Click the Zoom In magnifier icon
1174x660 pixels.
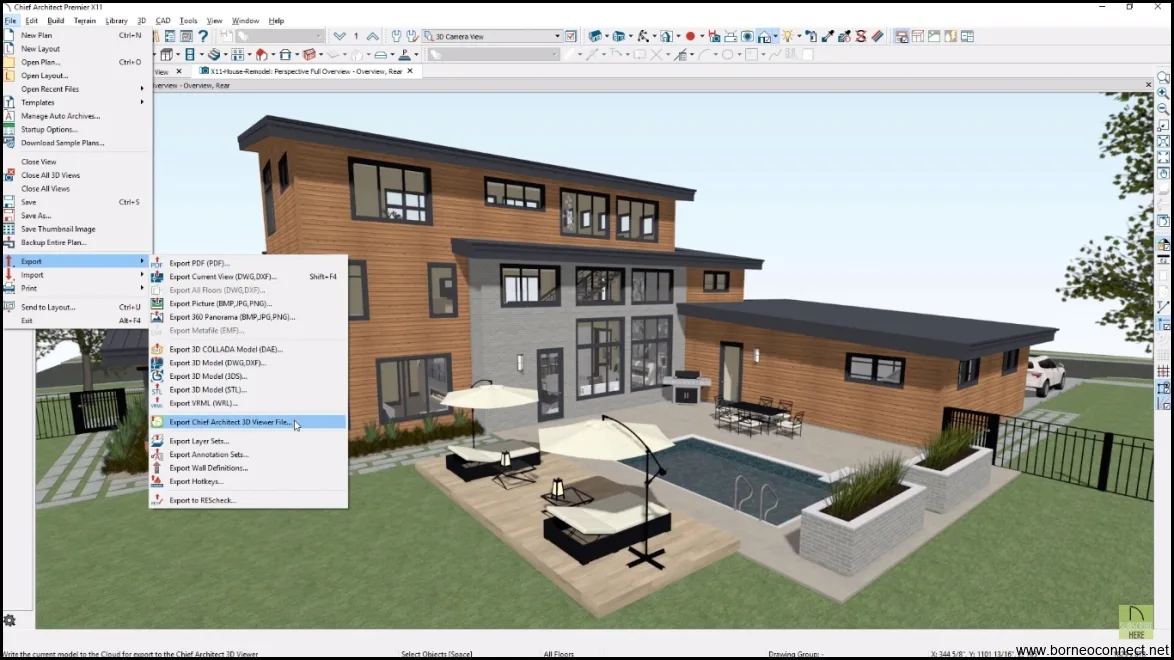1163,92
